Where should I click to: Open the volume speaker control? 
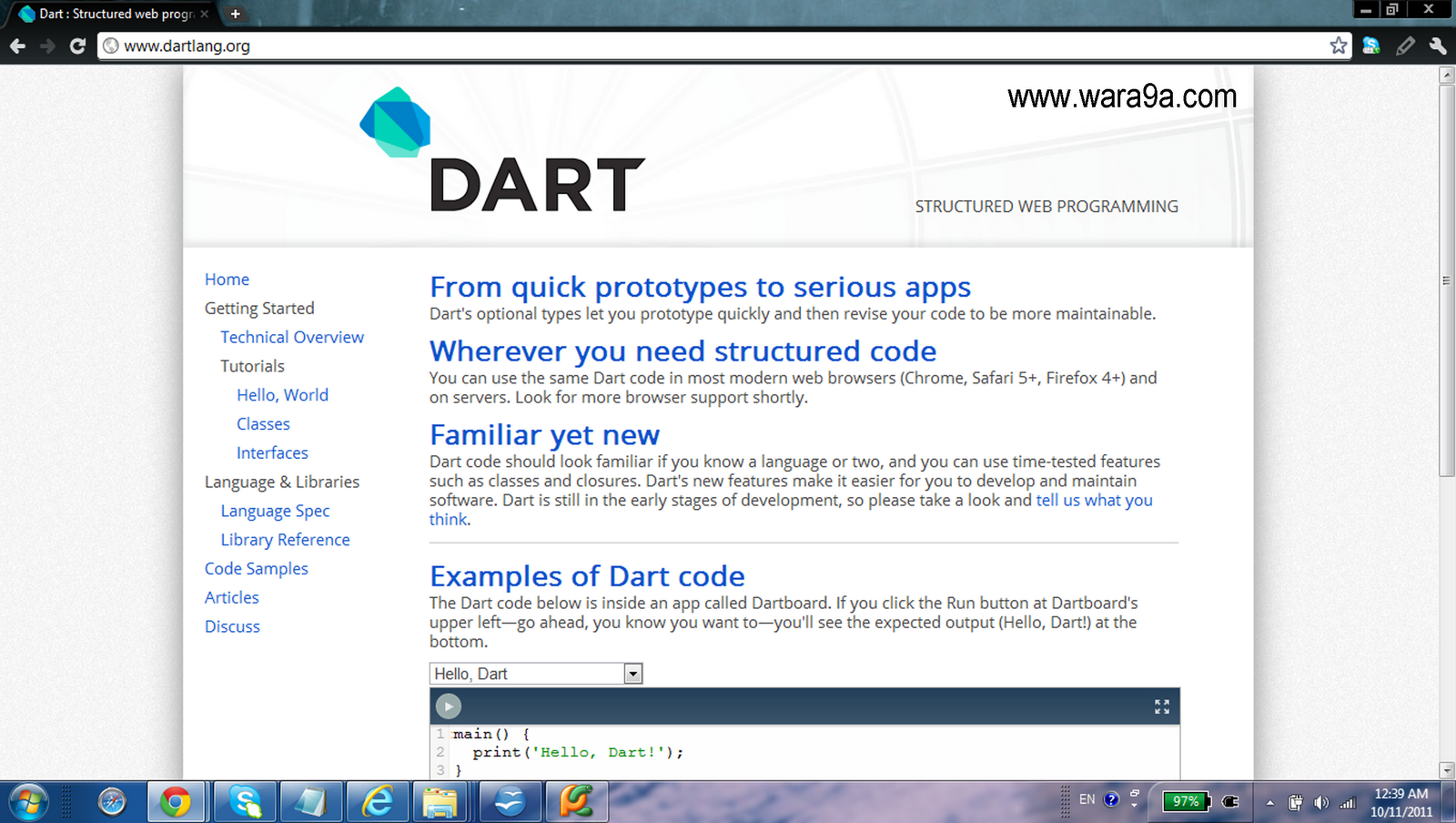click(1321, 803)
